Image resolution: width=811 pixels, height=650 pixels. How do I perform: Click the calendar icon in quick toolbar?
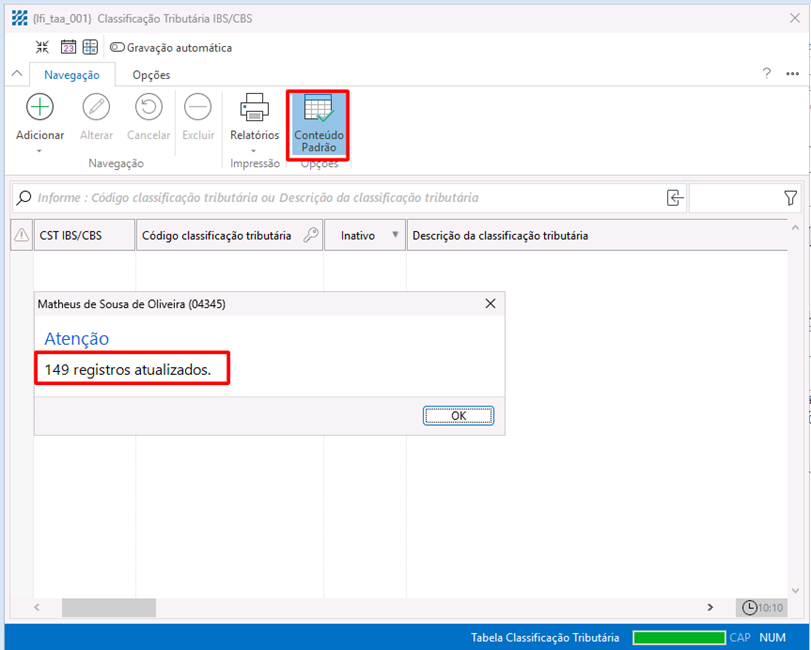click(68, 47)
